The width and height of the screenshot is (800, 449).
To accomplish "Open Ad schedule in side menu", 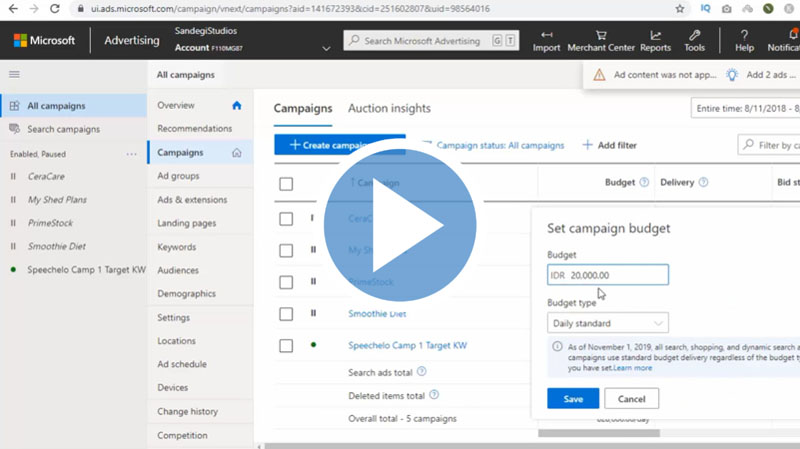I will (182, 364).
